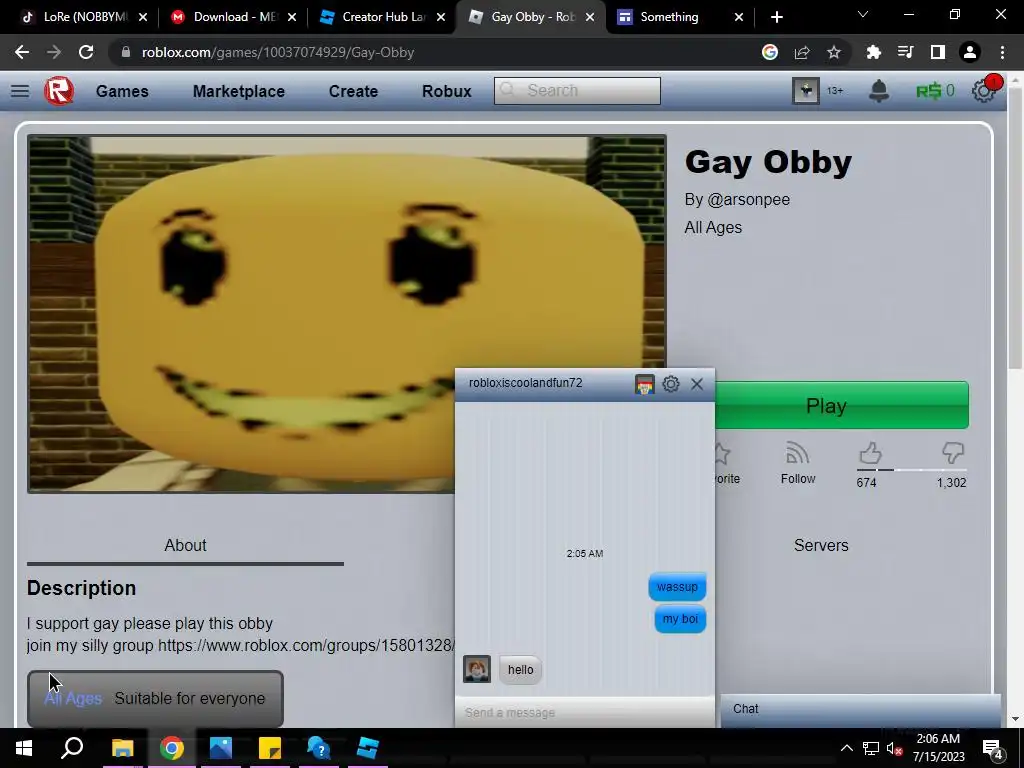This screenshot has height=768, width=1024.
Task: Open Roblox Studio from the taskbar
Action: point(368,748)
